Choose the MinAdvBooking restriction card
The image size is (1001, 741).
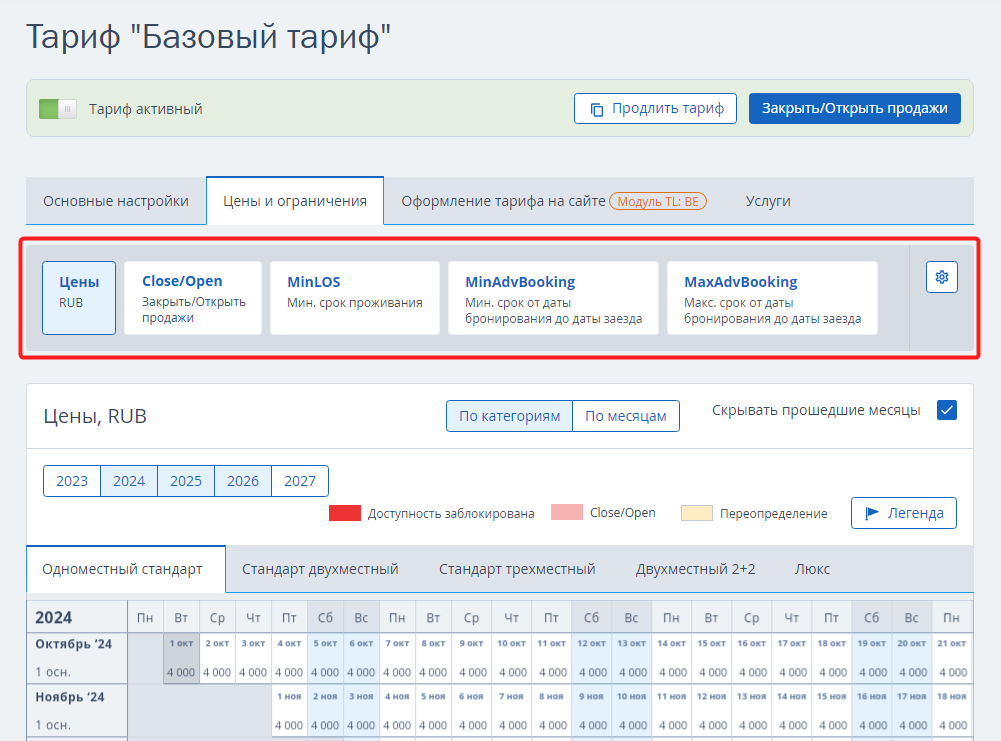[553, 298]
